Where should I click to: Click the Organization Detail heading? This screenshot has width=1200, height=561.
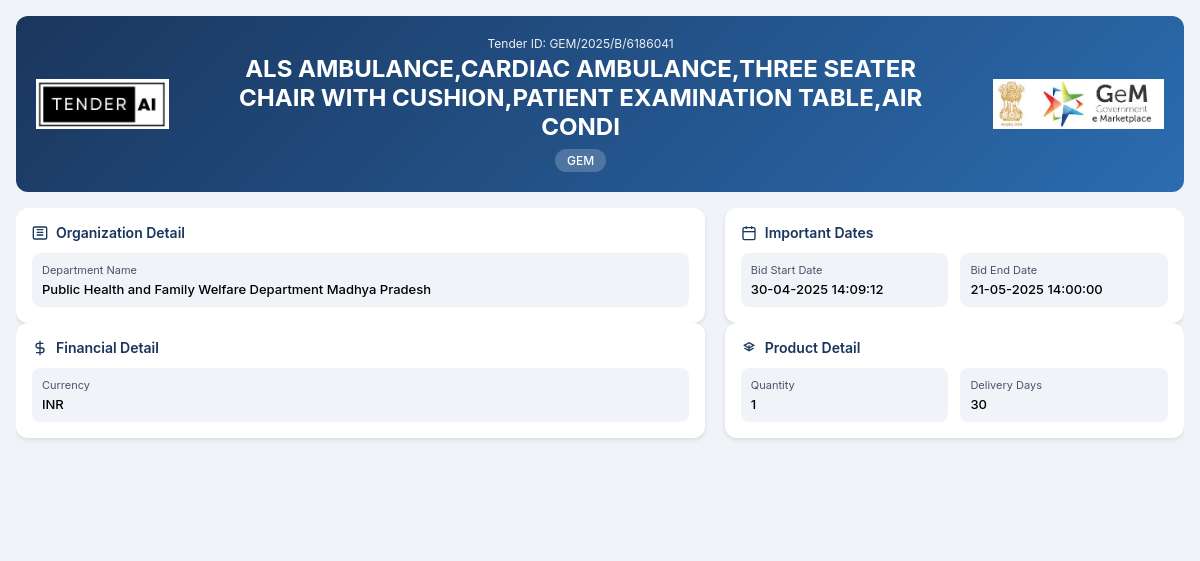pyautogui.click(x=120, y=233)
